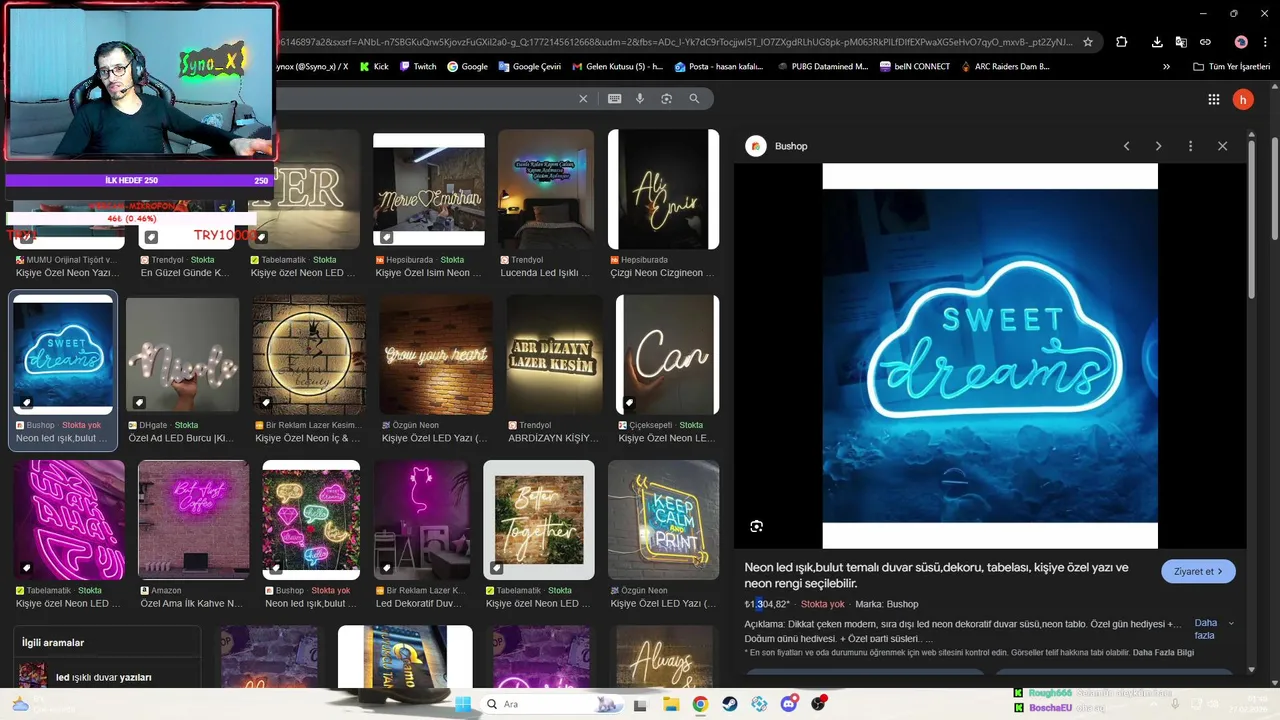The height and width of the screenshot is (720, 1280).
Task: Start voice search with the microphone icon
Action: tap(640, 98)
